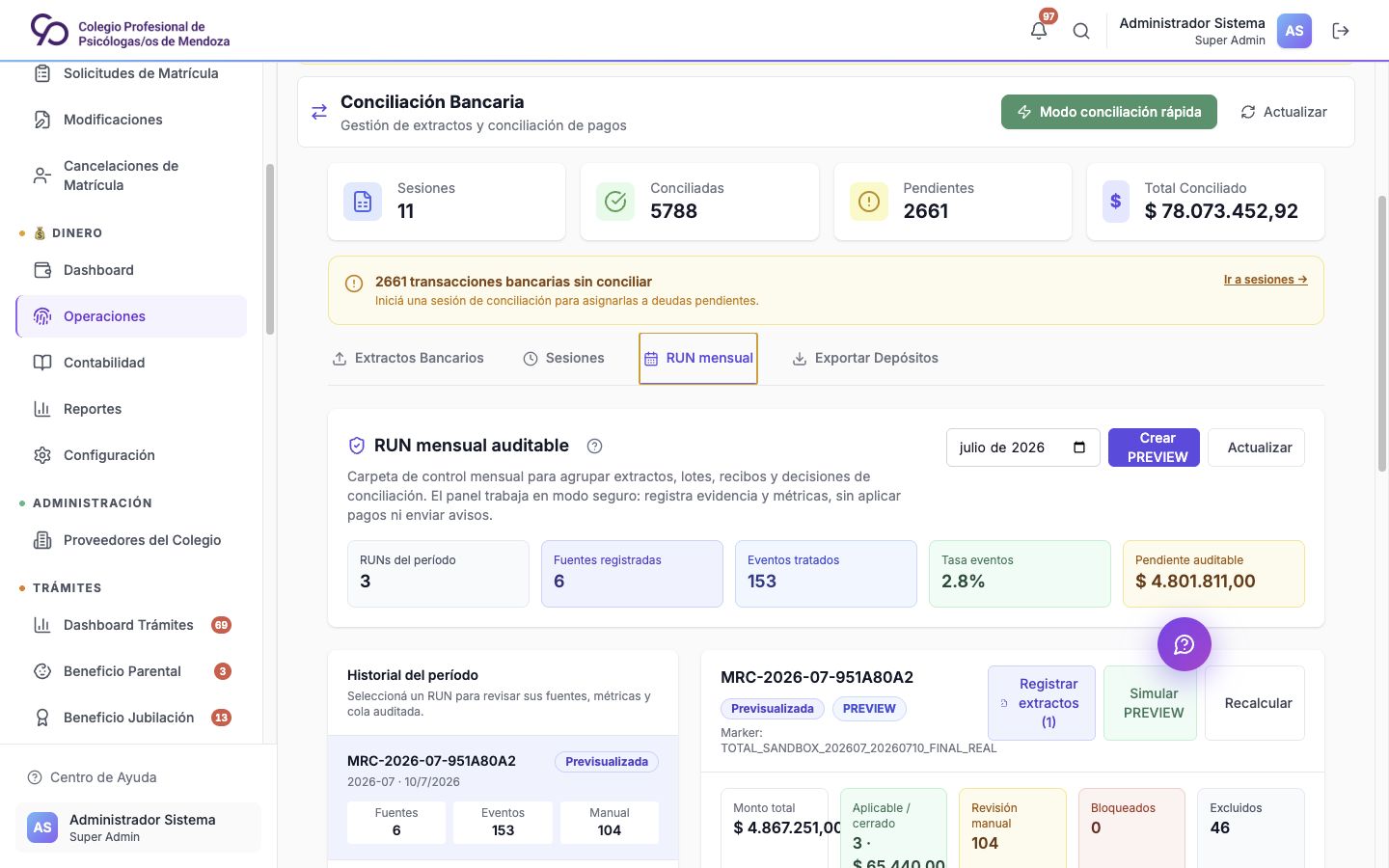Image resolution: width=1389 pixels, height=868 pixels.
Task: Click the Bloqueados 0 card
Action: coord(1131,827)
